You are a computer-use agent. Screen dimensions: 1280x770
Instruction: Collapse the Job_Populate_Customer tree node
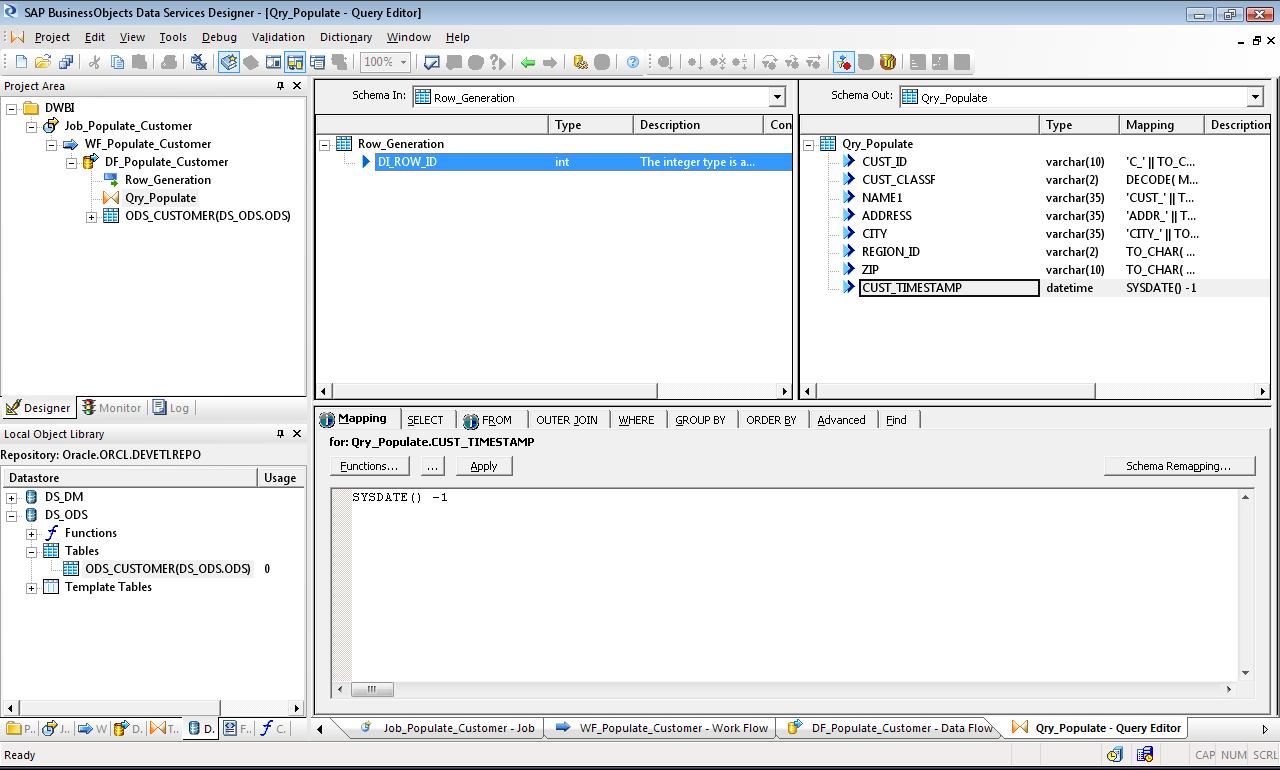(x=31, y=126)
